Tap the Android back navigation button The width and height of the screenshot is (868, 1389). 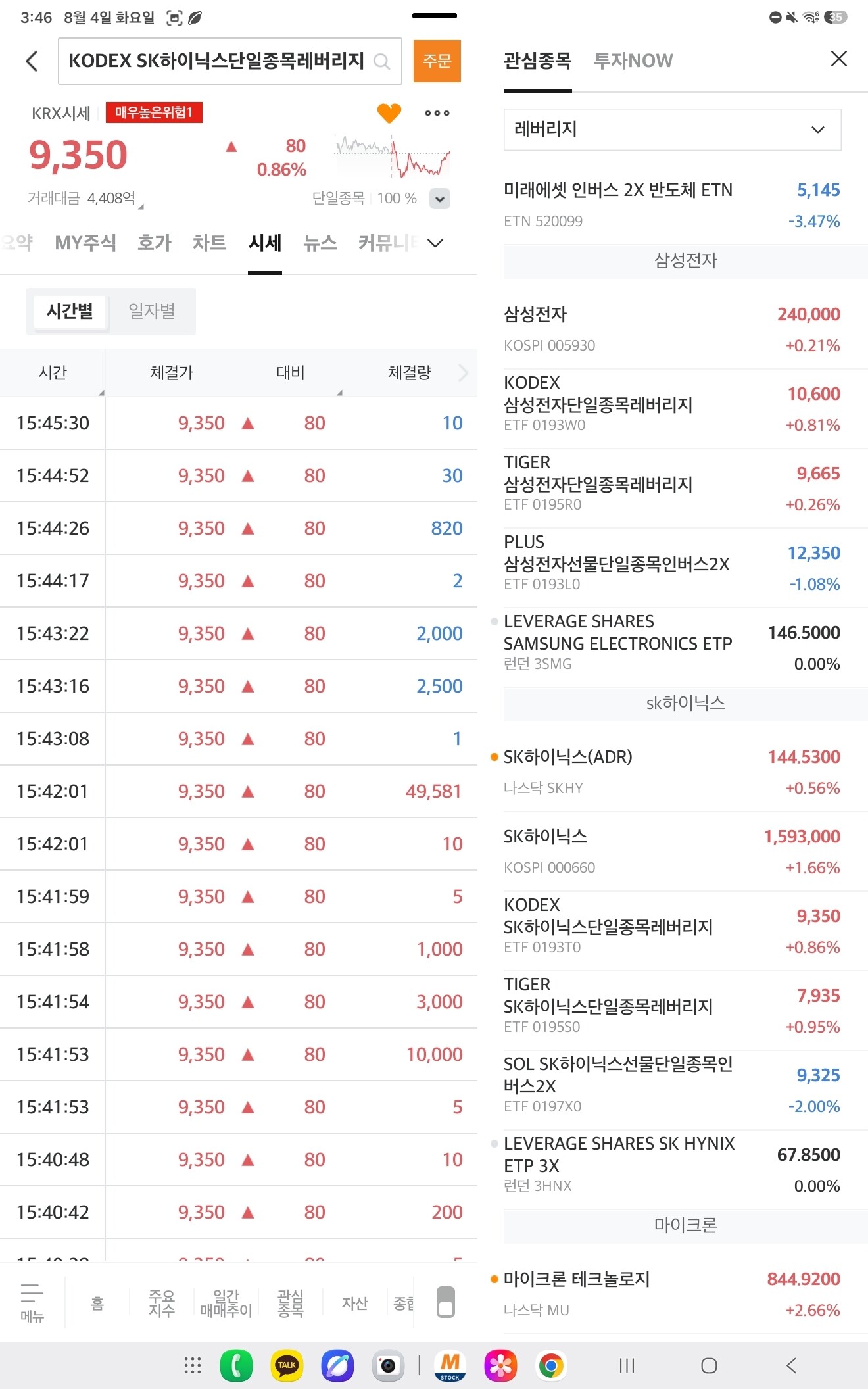pyautogui.click(x=792, y=1365)
